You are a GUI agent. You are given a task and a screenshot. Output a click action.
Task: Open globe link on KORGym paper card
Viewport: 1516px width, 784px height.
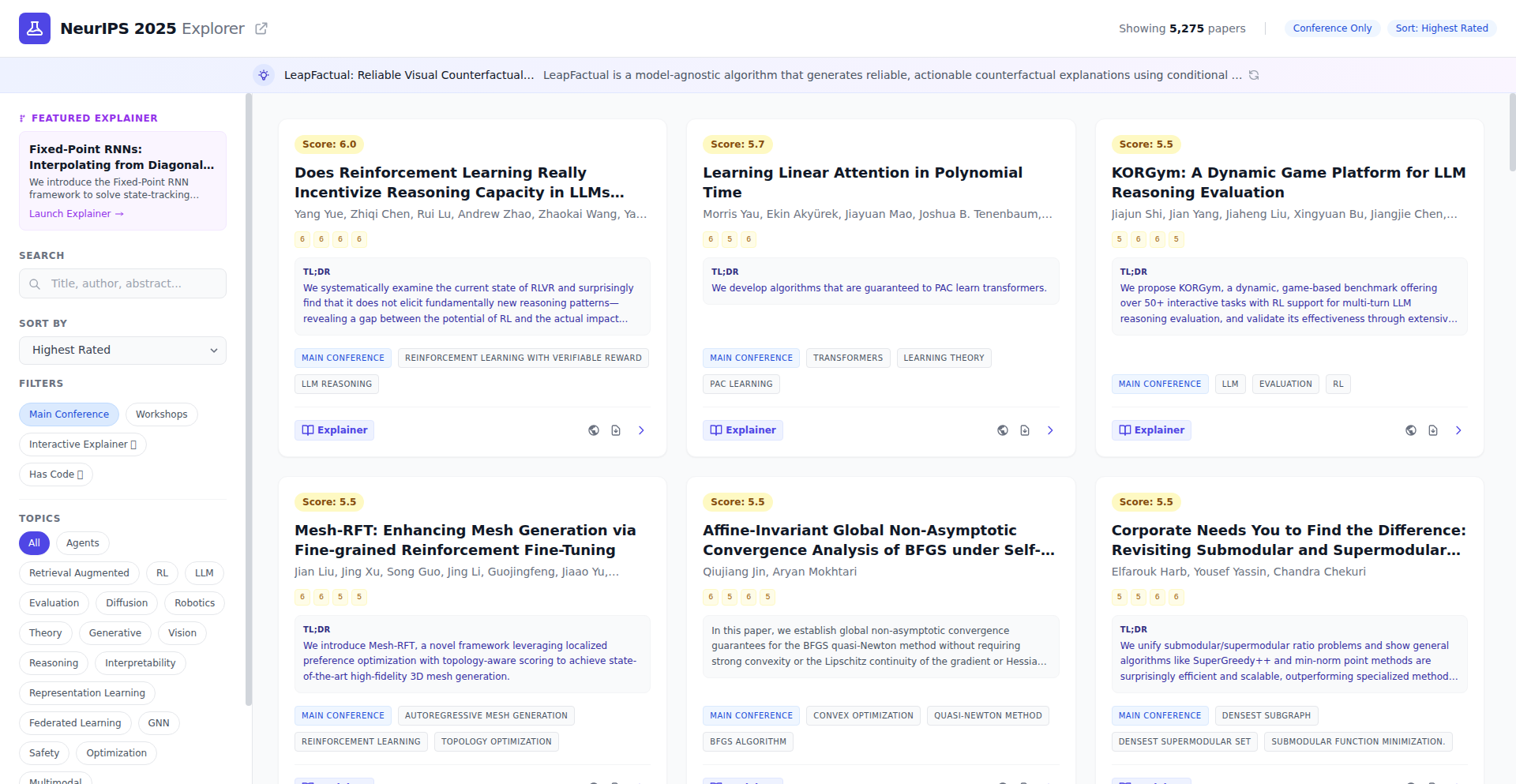(1411, 430)
